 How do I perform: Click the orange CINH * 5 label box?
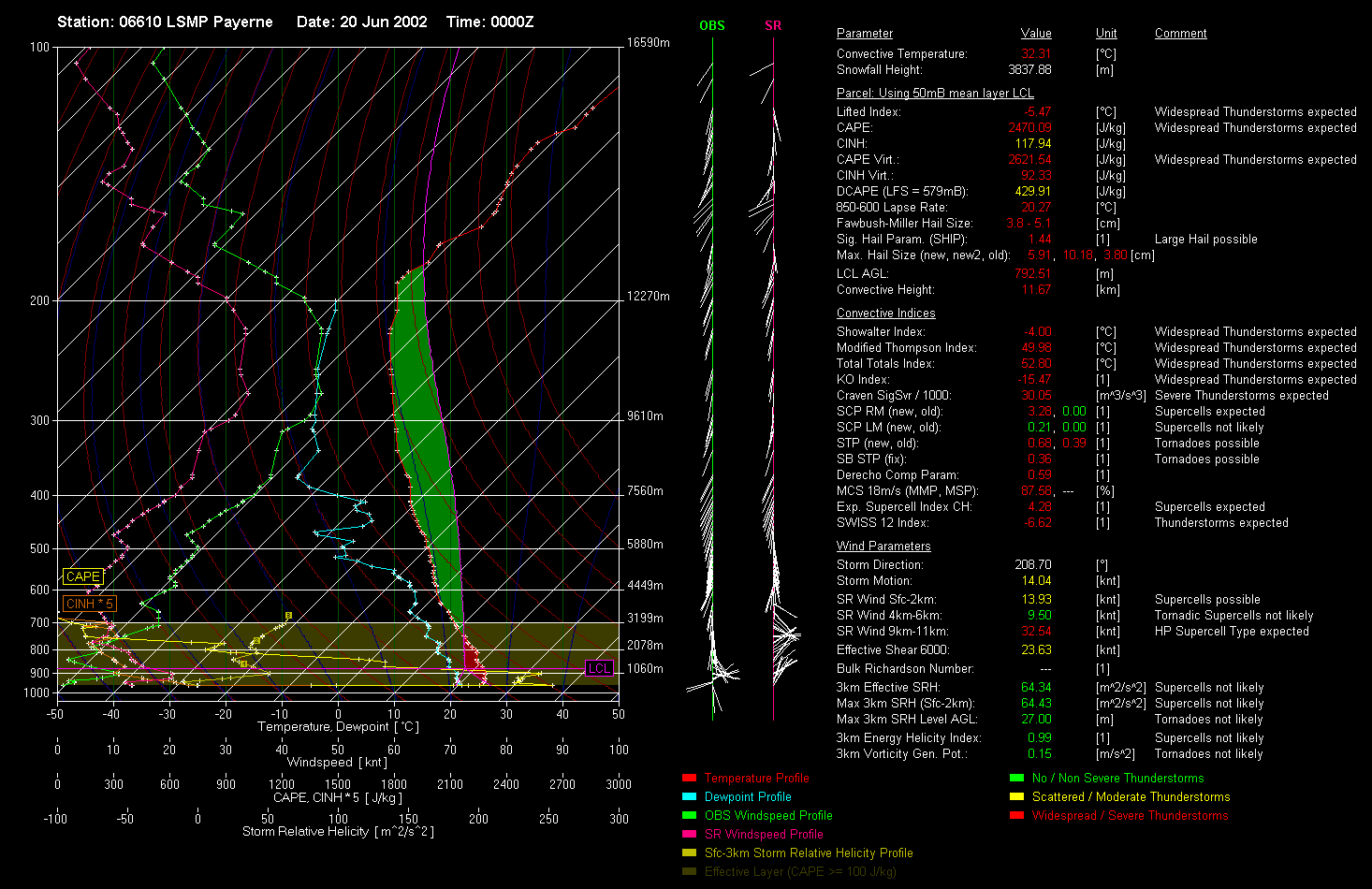[89, 604]
